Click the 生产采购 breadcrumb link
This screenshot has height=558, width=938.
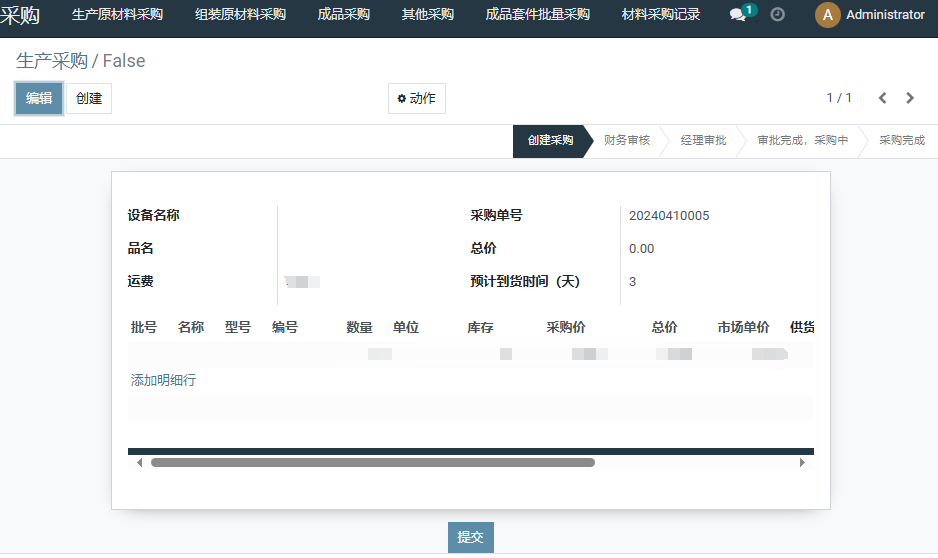click(51, 61)
